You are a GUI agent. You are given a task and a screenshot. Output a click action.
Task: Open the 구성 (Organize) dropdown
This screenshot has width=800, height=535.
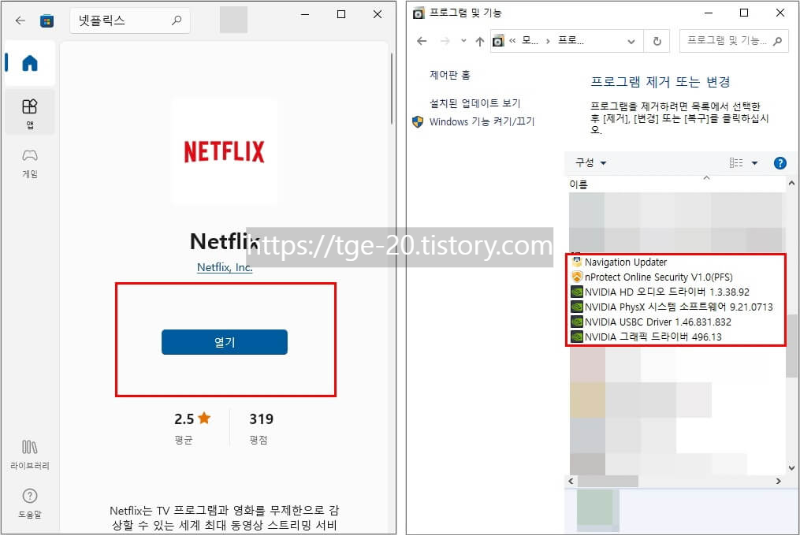coord(590,163)
